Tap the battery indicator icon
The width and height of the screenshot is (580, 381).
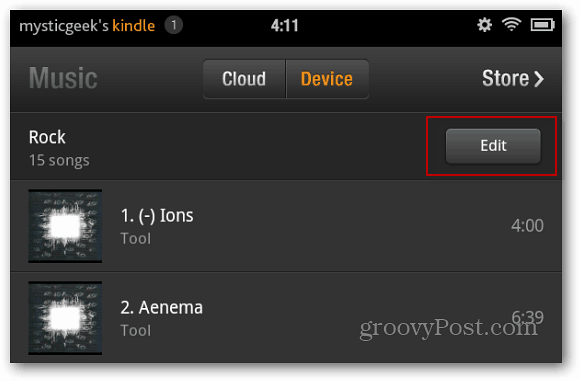tap(543, 25)
